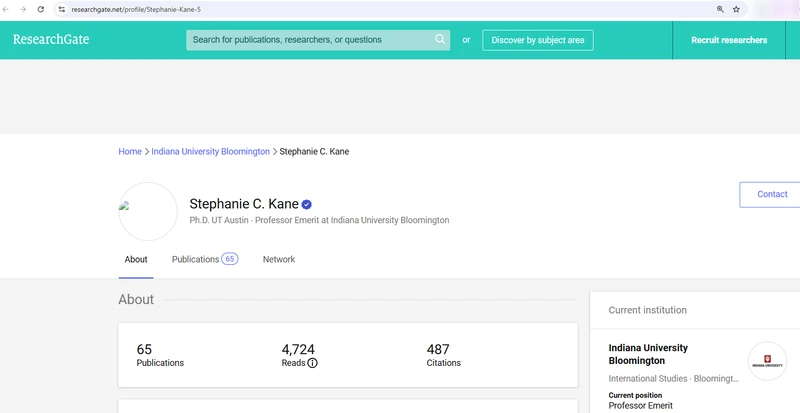This screenshot has height=413, width=800.
Task: Click the address bar URL
Action: 136,9
